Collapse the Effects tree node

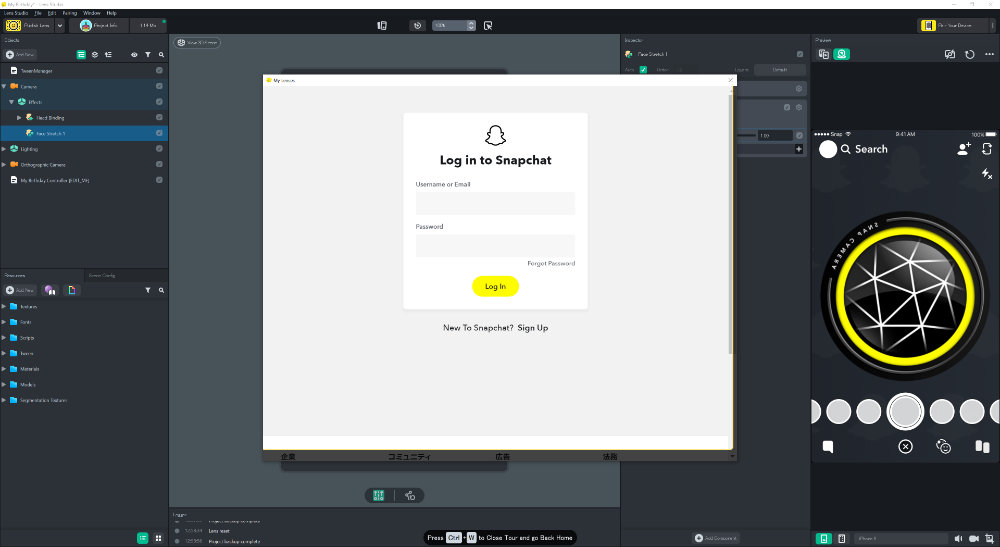click(11, 102)
